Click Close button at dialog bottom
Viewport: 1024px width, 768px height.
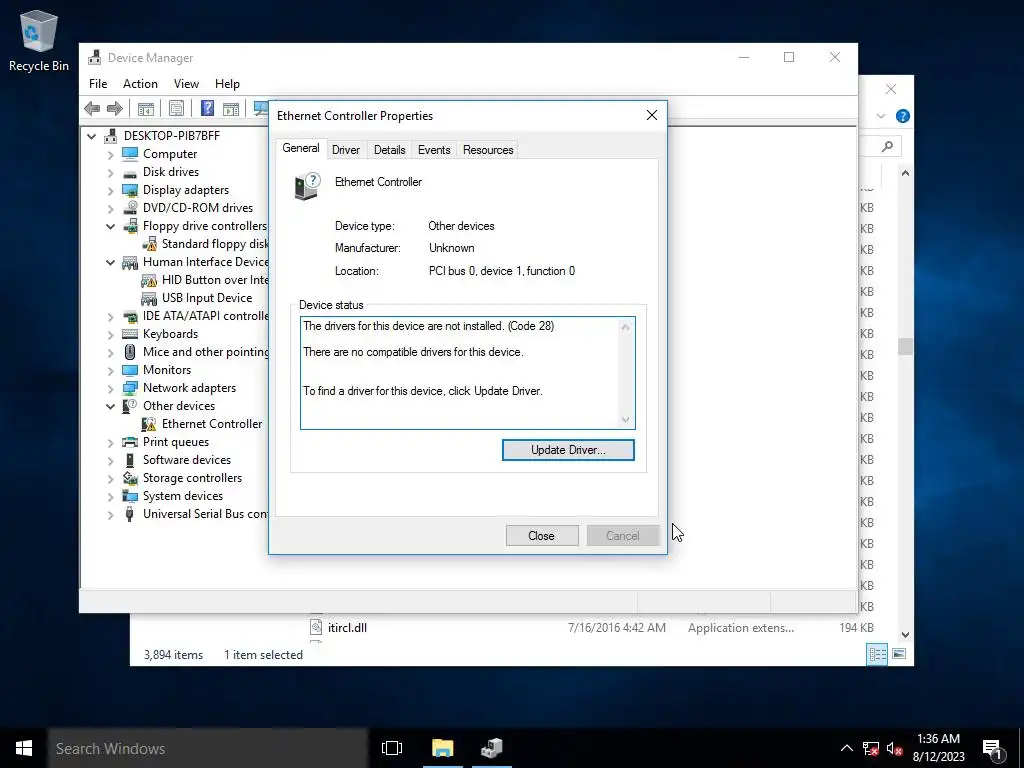541,536
